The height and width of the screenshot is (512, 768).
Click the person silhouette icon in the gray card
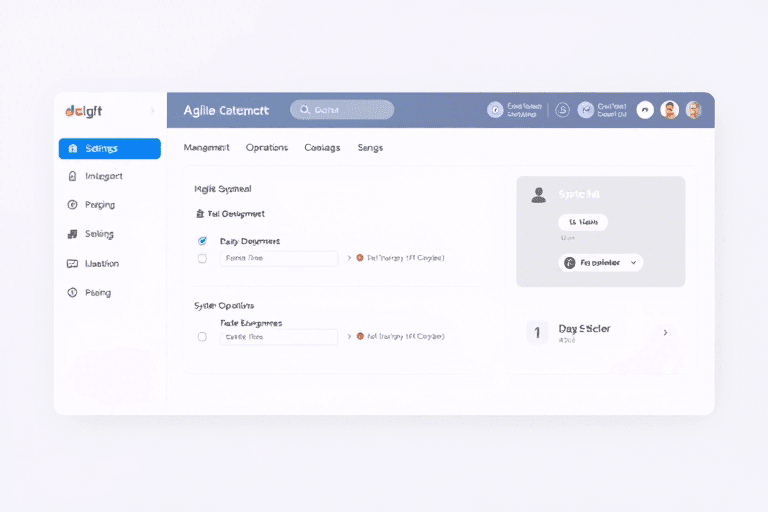pos(539,195)
